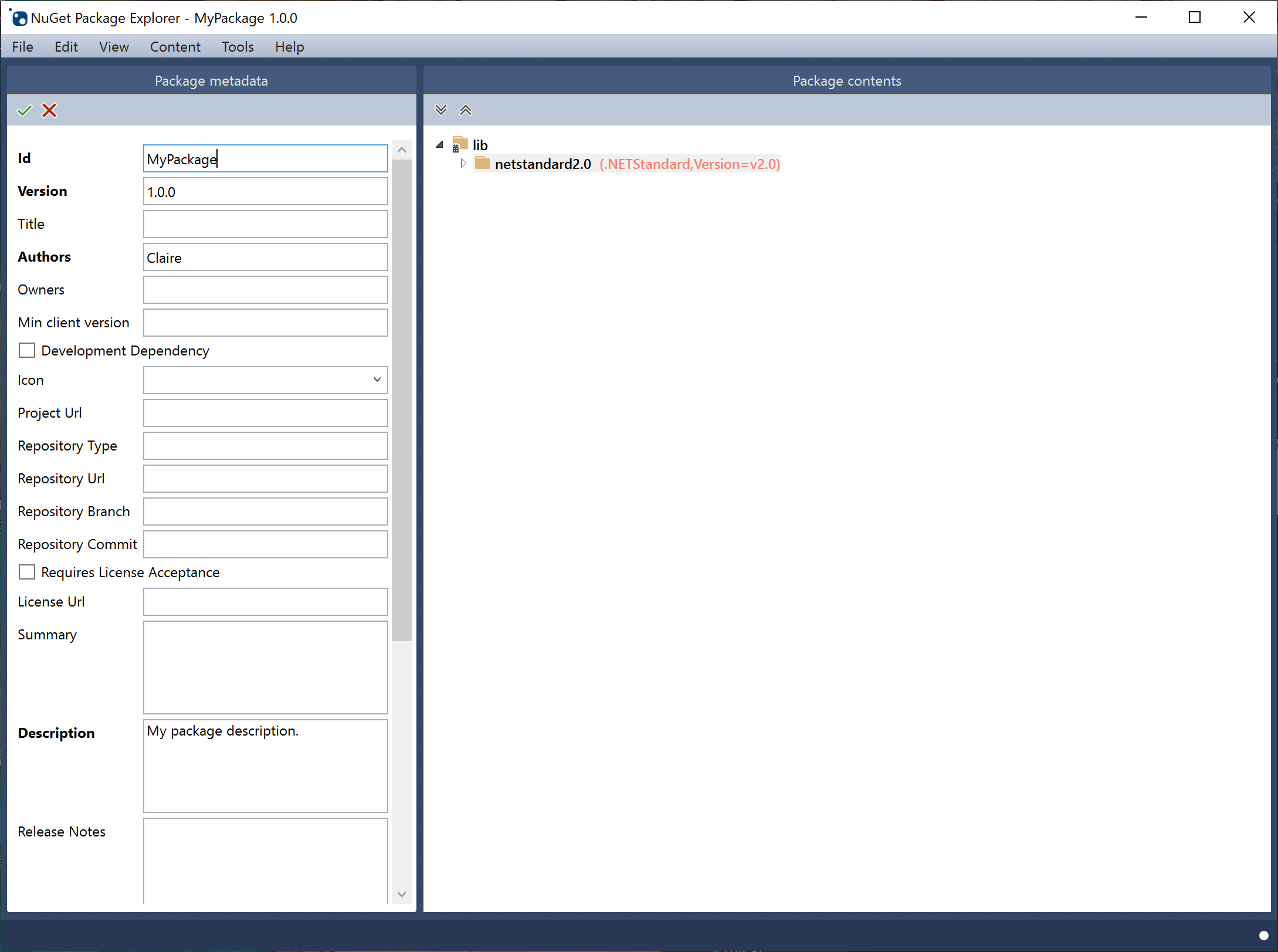This screenshot has width=1278, height=952.
Task: Scroll down the metadata panel
Action: [401, 892]
